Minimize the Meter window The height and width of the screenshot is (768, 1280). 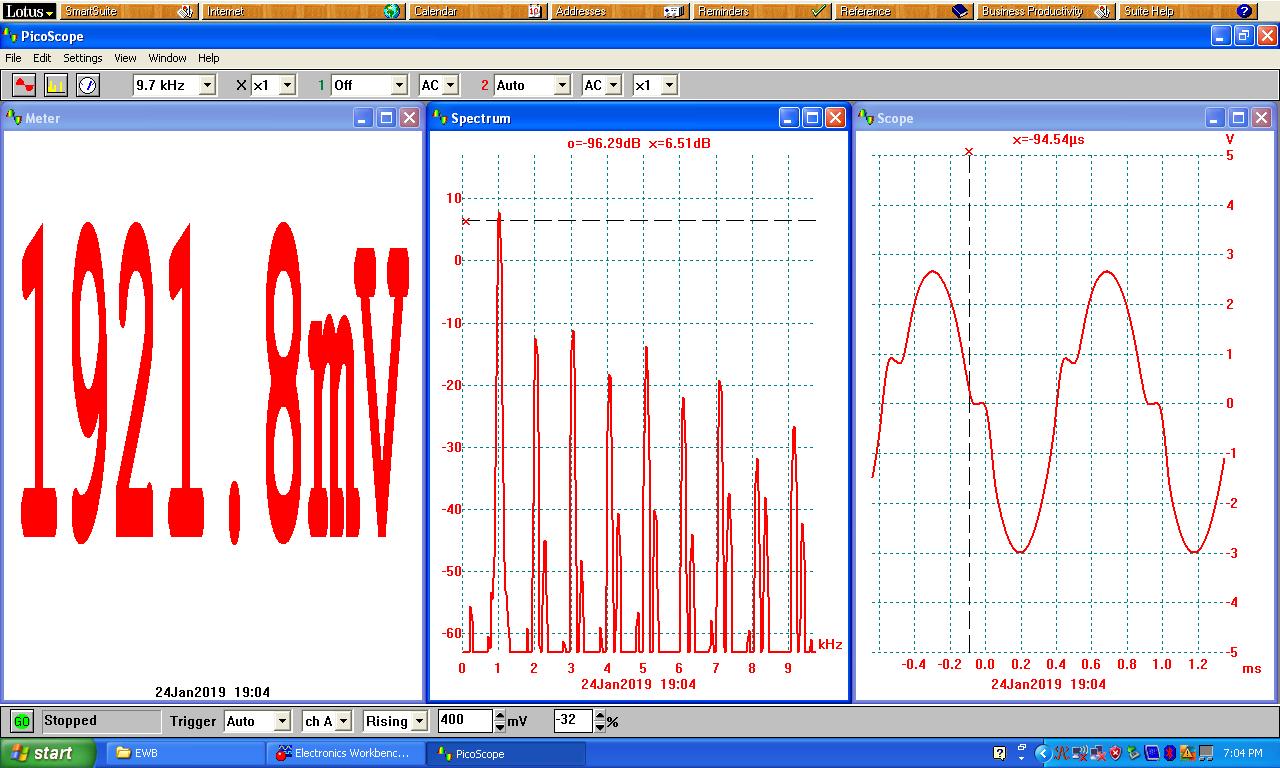(x=363, y=118)
